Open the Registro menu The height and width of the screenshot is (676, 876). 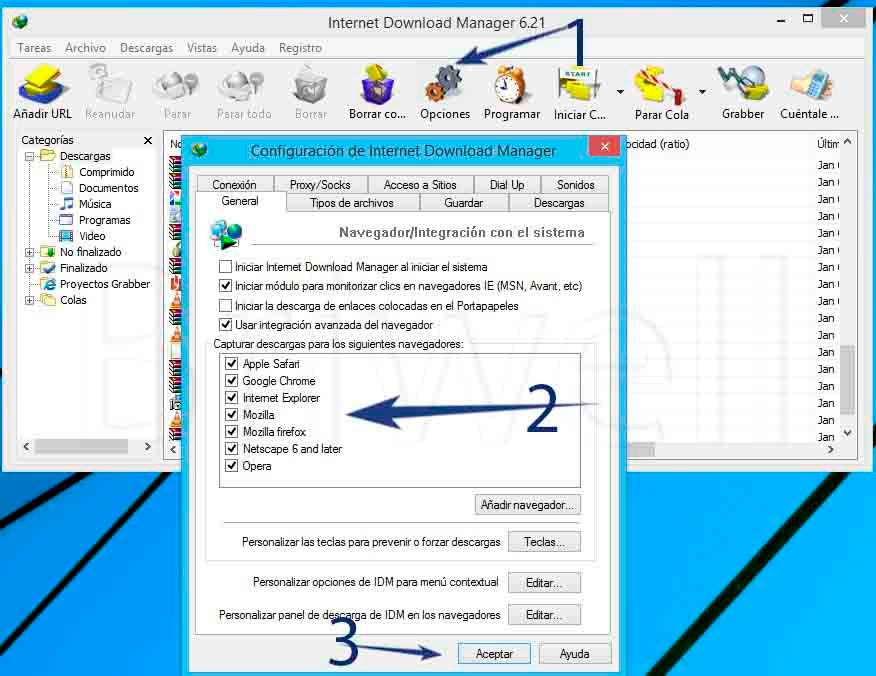(x=301, y=48)
